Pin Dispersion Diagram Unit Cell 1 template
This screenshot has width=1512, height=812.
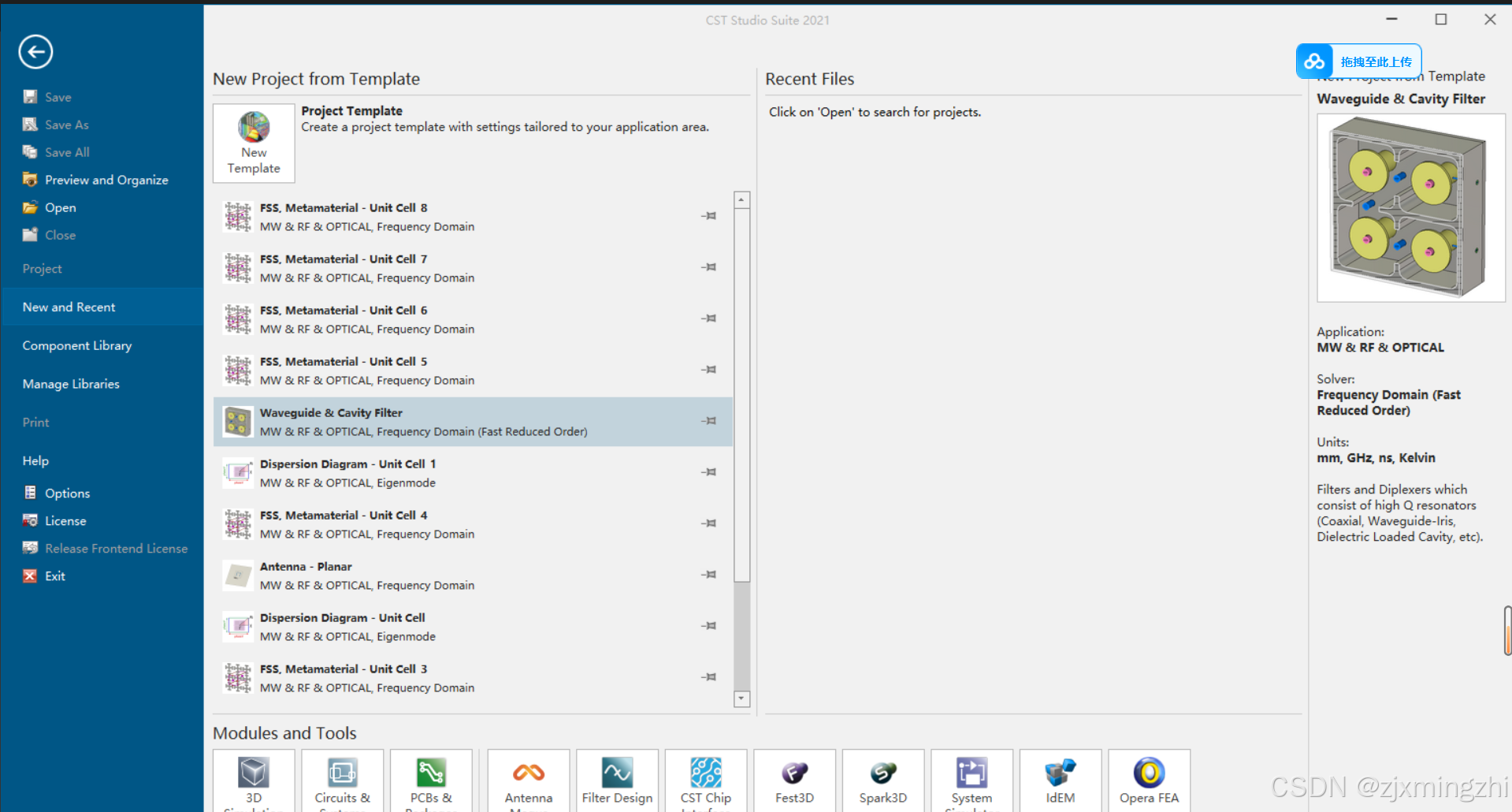[x=709, y=472]
